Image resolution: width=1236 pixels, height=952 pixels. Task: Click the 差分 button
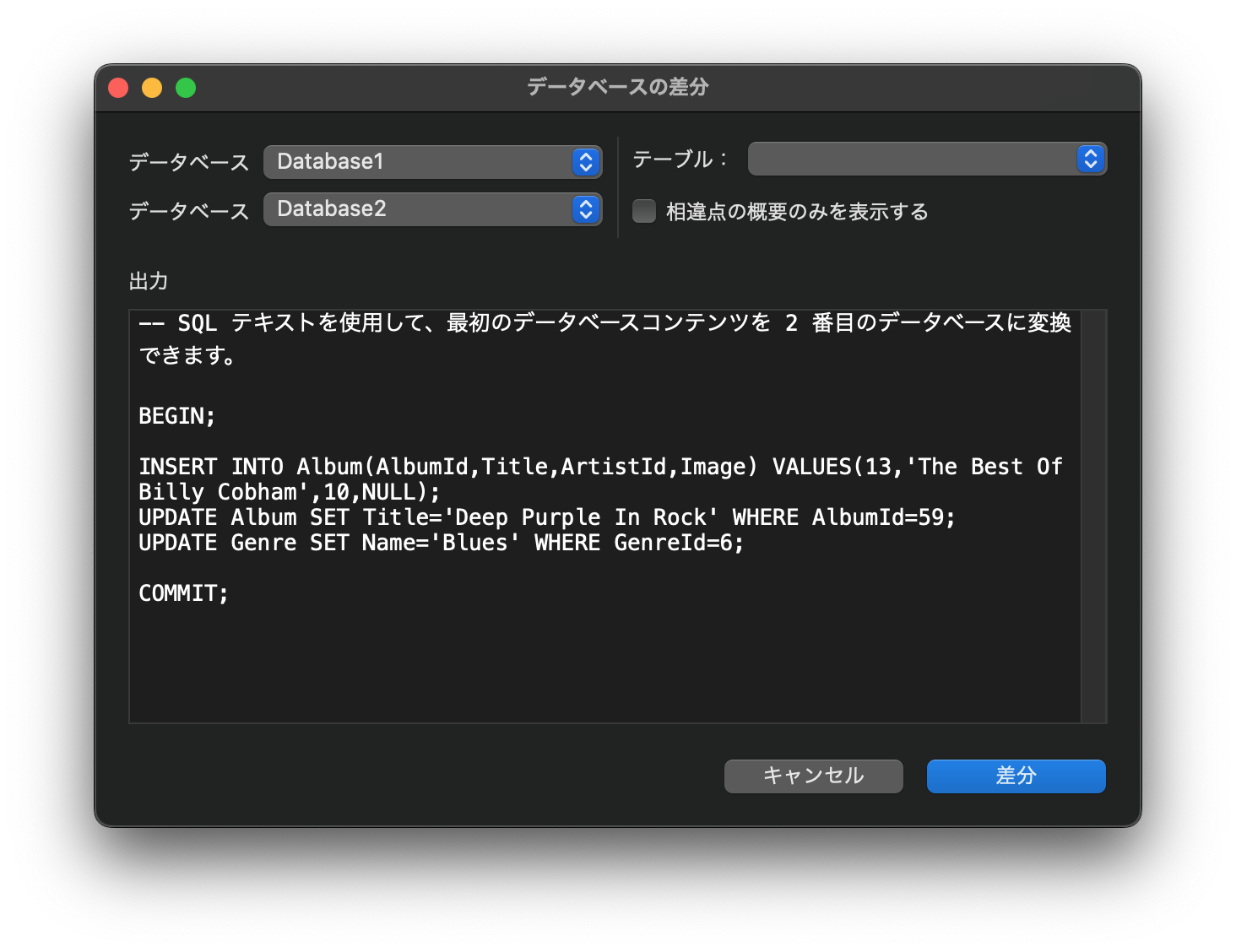tap(1016, 776)
